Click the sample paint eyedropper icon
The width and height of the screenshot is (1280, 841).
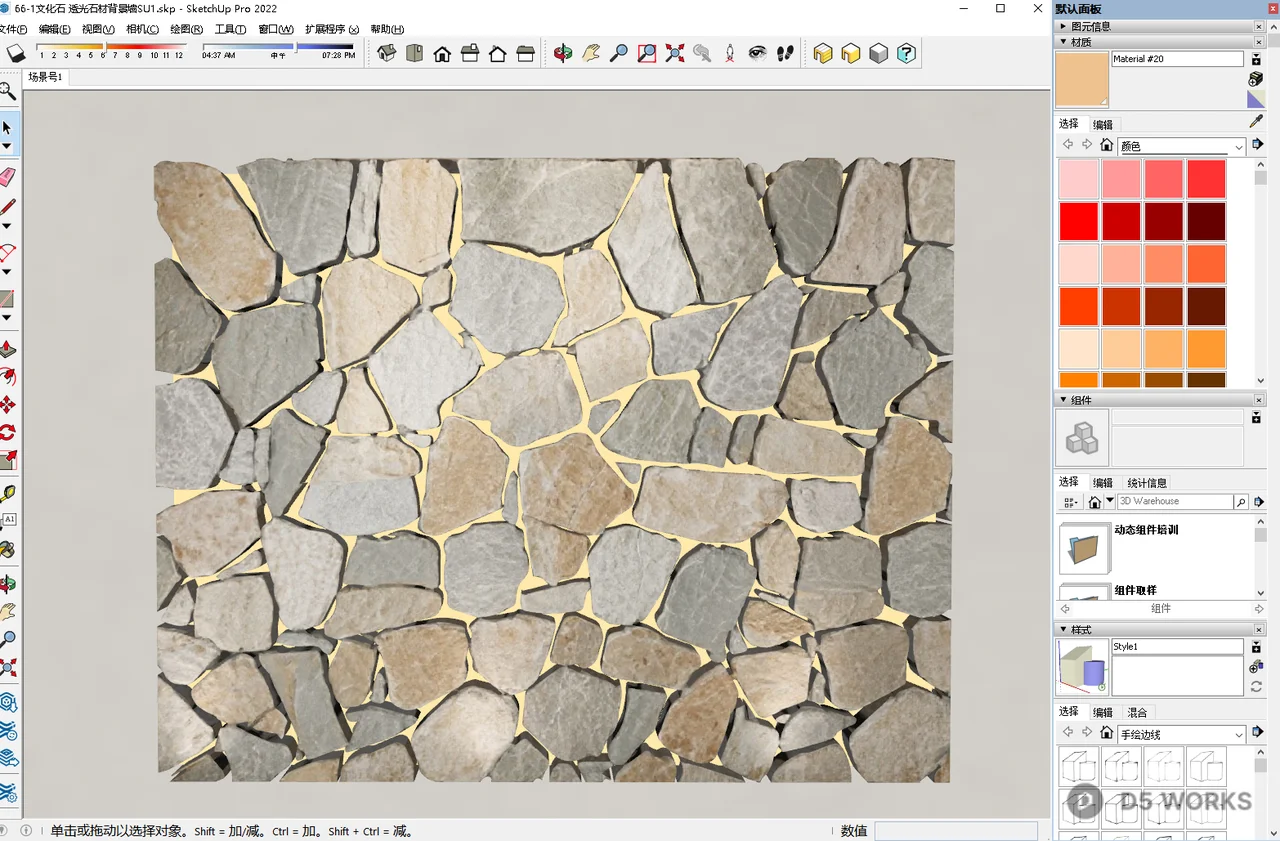click(x=1256, y=121)
